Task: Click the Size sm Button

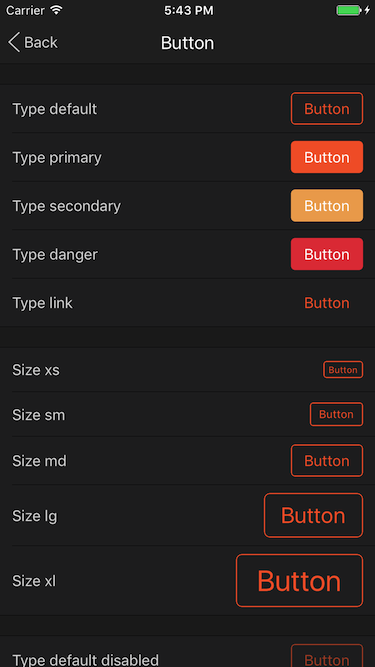Action: (336, 414)
